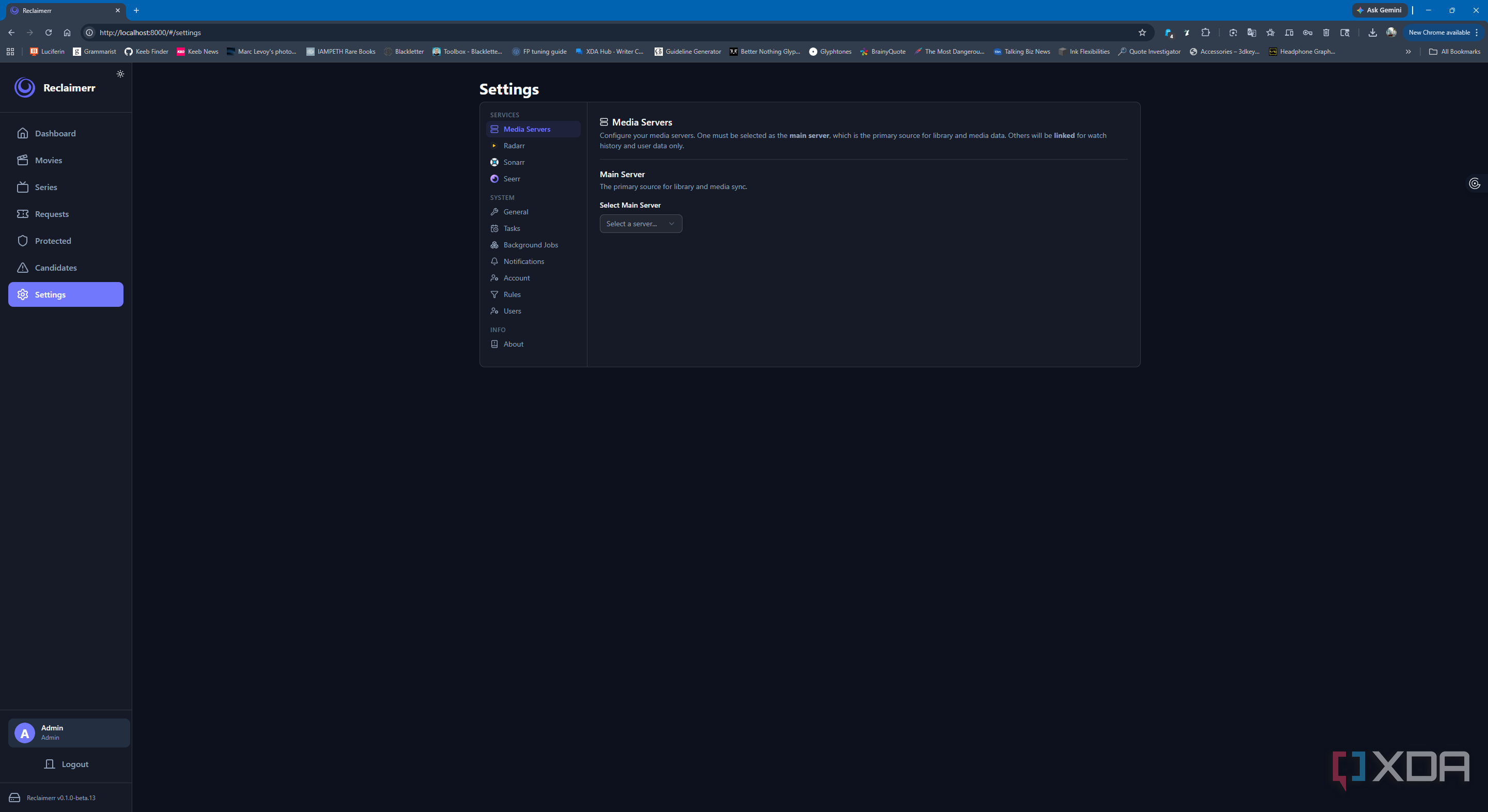The image size is (1488, 812).
Task: Bookmark this page with the star icon
Action: coord(1142,33)
